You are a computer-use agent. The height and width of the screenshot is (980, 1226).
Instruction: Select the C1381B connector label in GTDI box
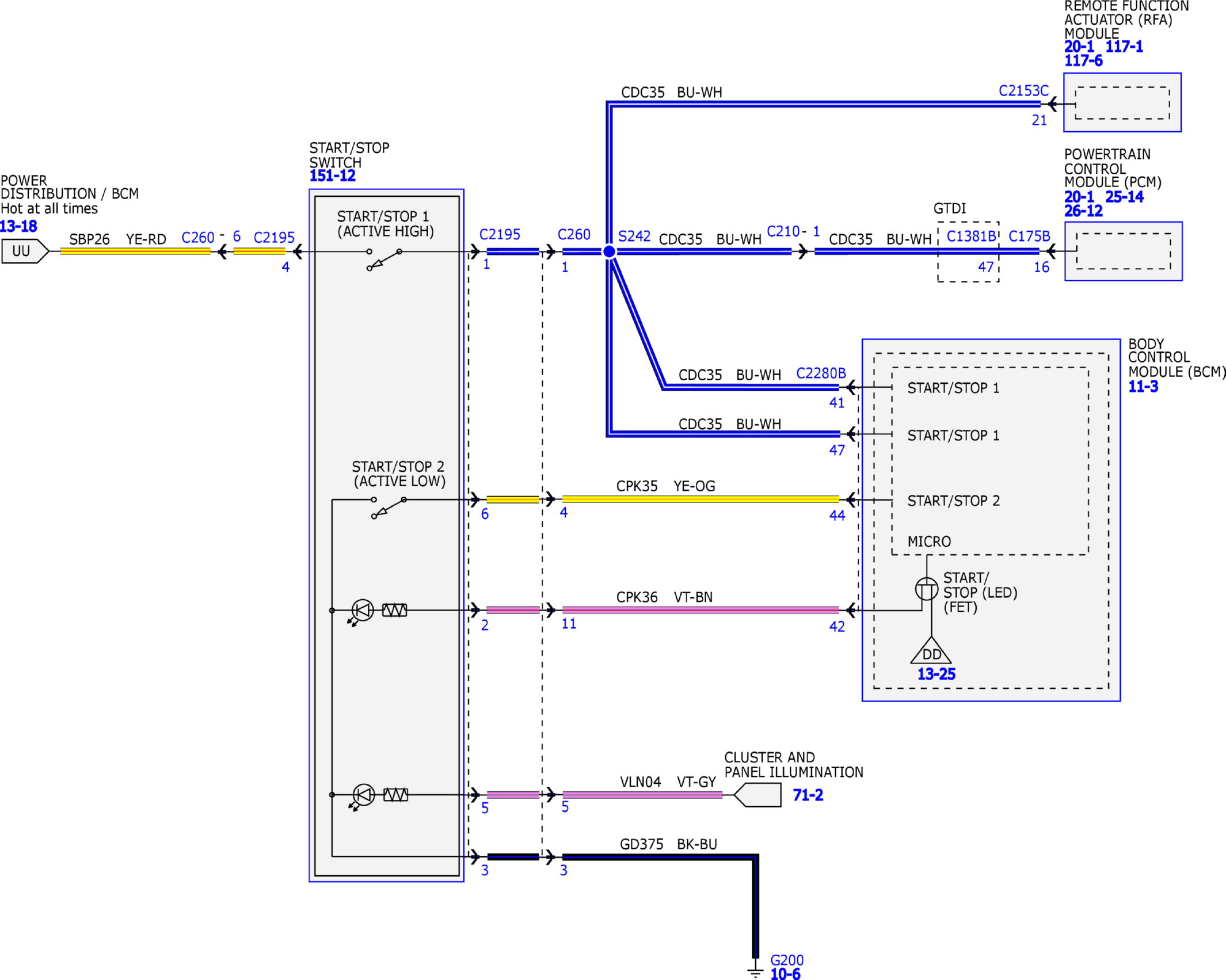pyautogui.click(x=972, y=237)
